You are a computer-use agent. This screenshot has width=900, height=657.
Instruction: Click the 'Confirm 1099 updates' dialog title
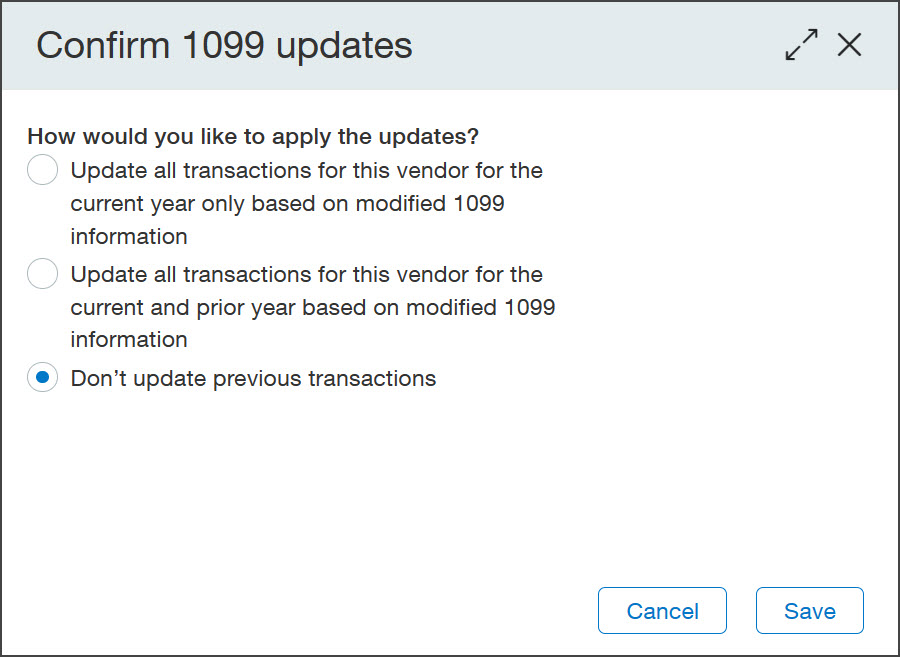pos(224,45)
